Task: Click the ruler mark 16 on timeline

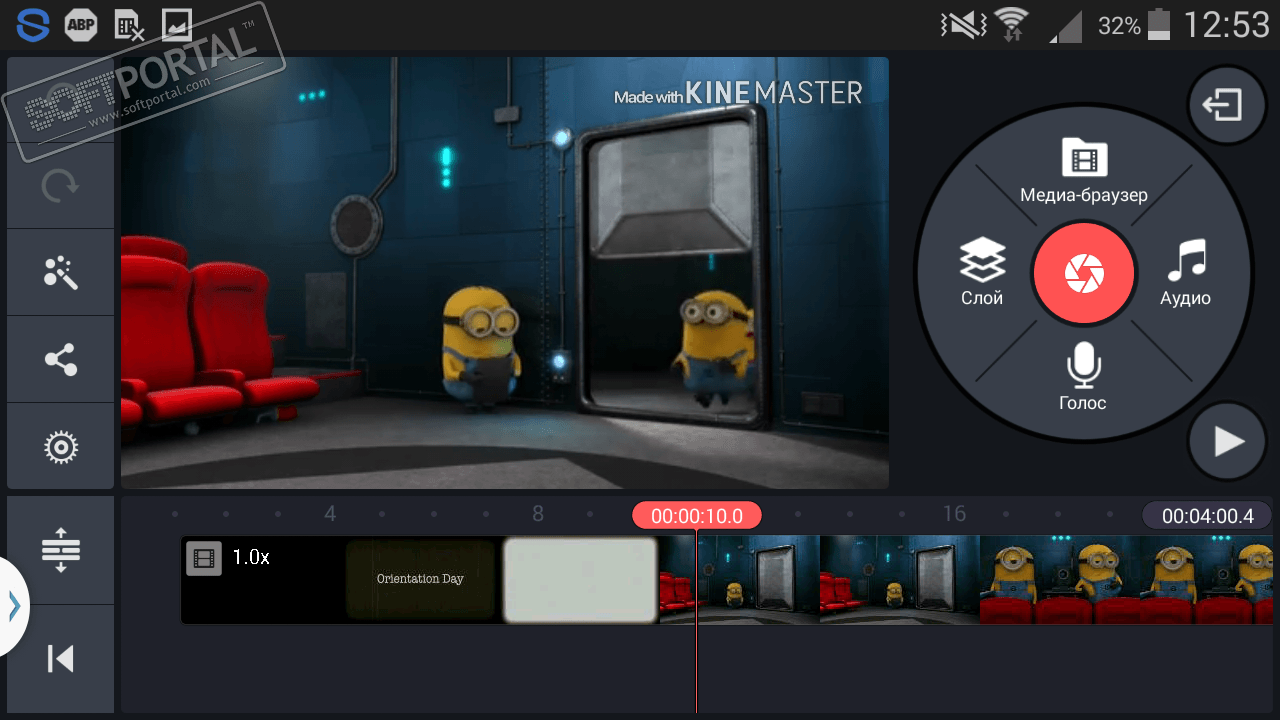Action: tap(954, 514)
